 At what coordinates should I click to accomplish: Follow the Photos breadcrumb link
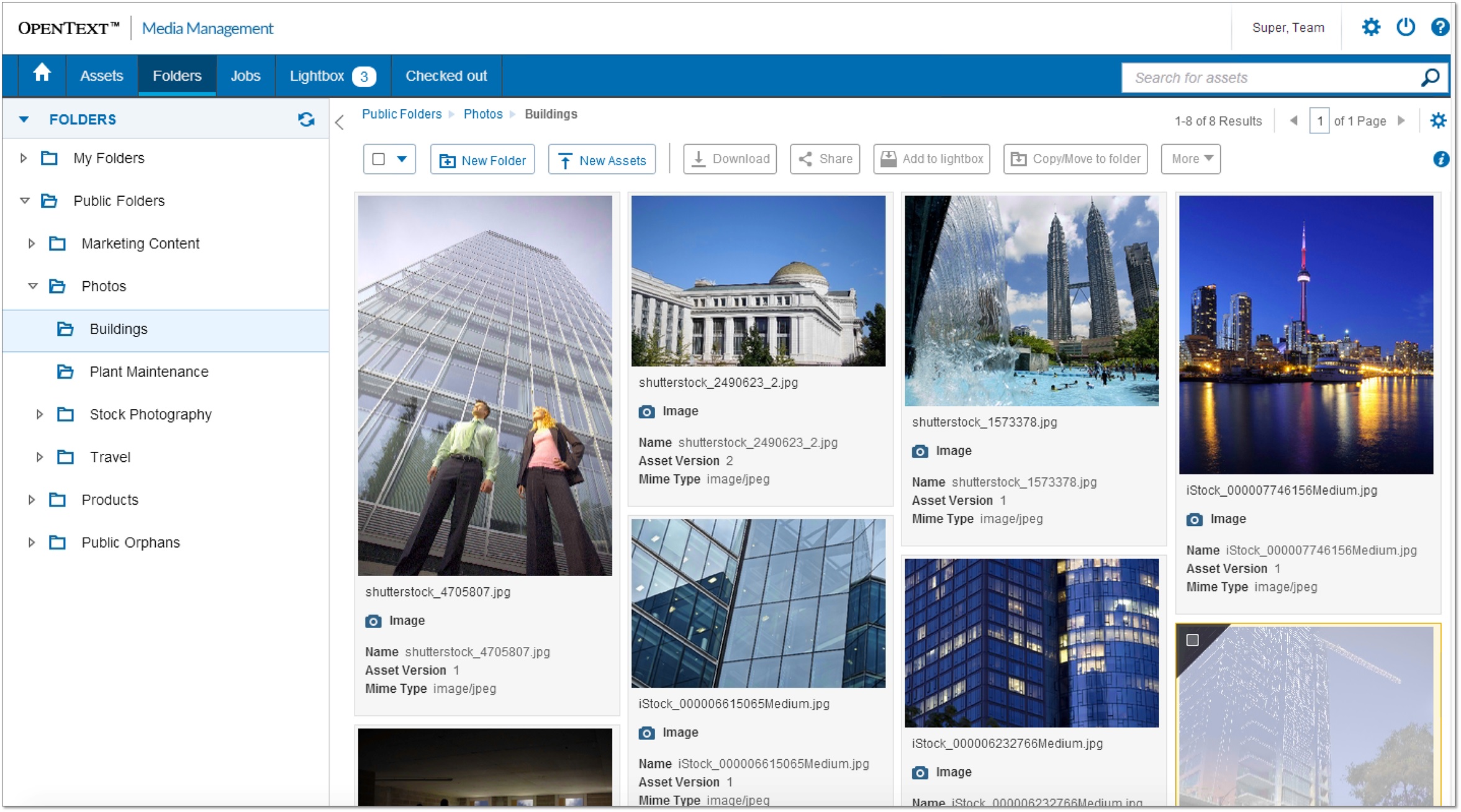tap(483, 114)
